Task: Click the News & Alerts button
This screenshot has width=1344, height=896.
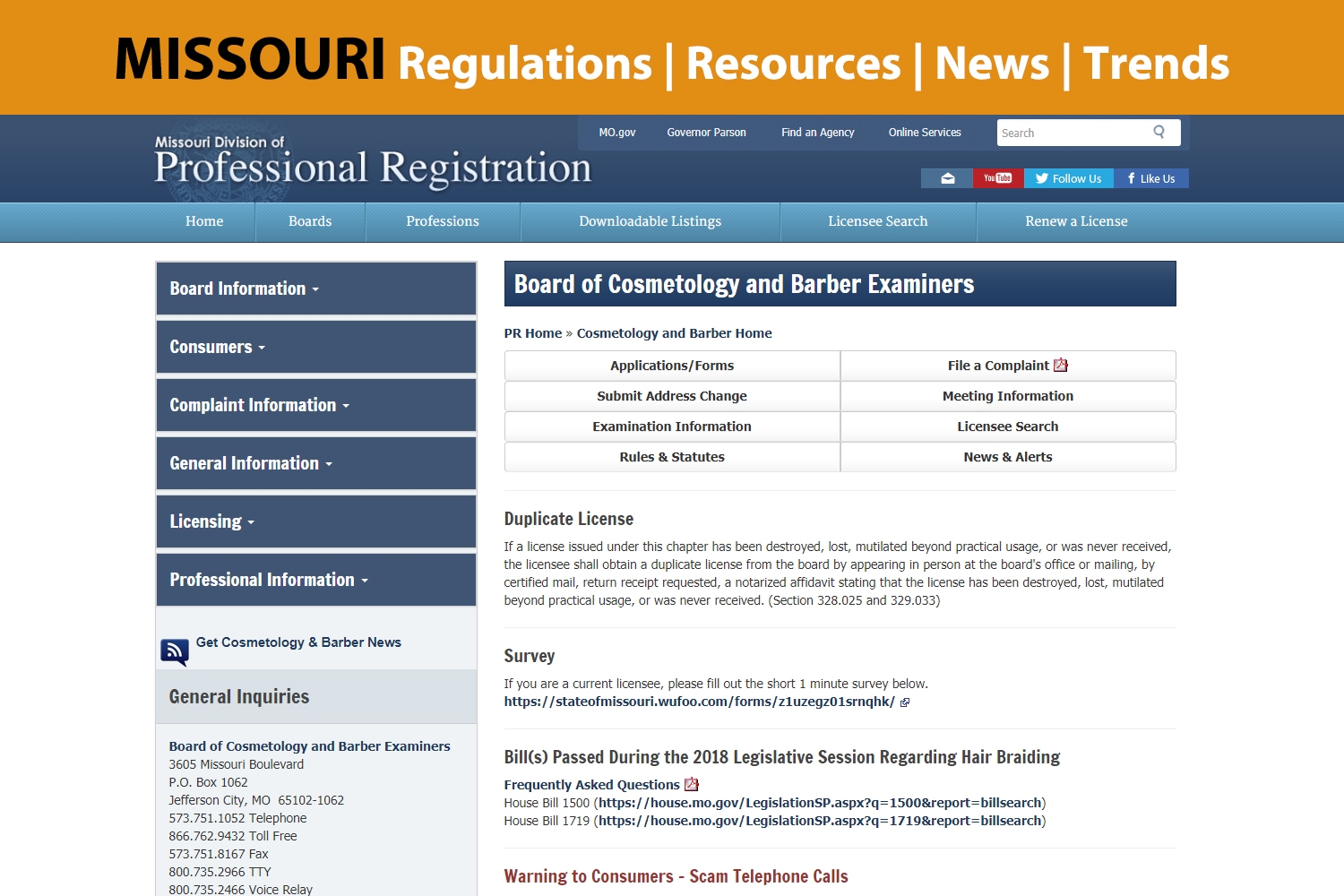Action: (x=1008, y=457)
